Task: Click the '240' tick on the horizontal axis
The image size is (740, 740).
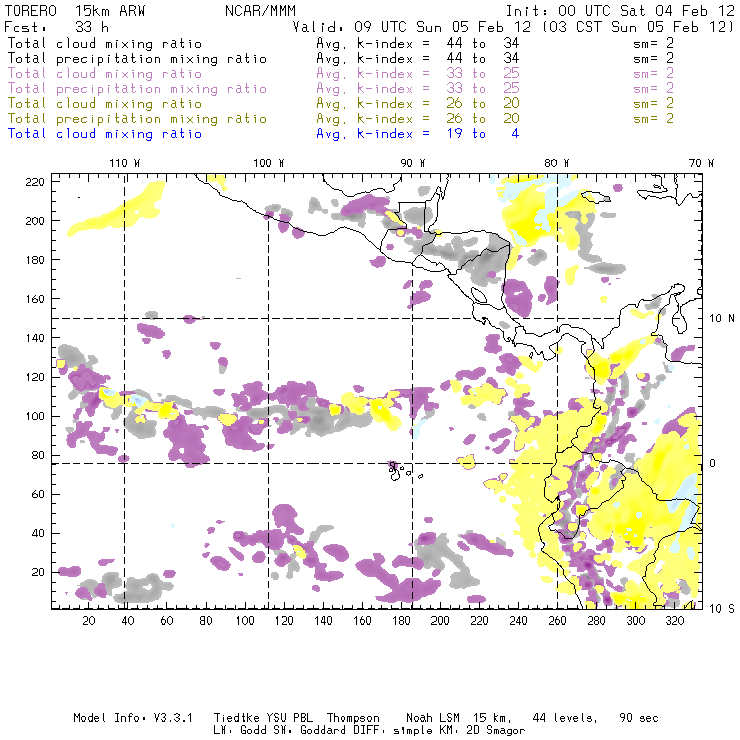Action: coord(518,621)
